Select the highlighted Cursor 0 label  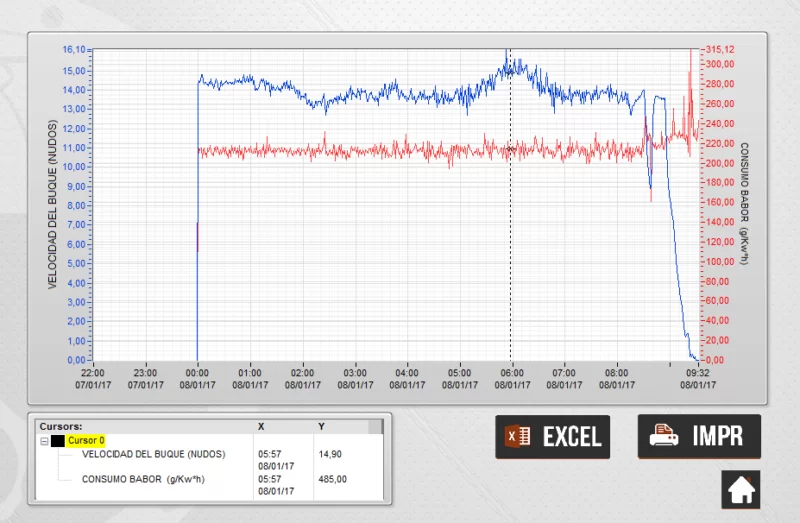click(86, 440)
